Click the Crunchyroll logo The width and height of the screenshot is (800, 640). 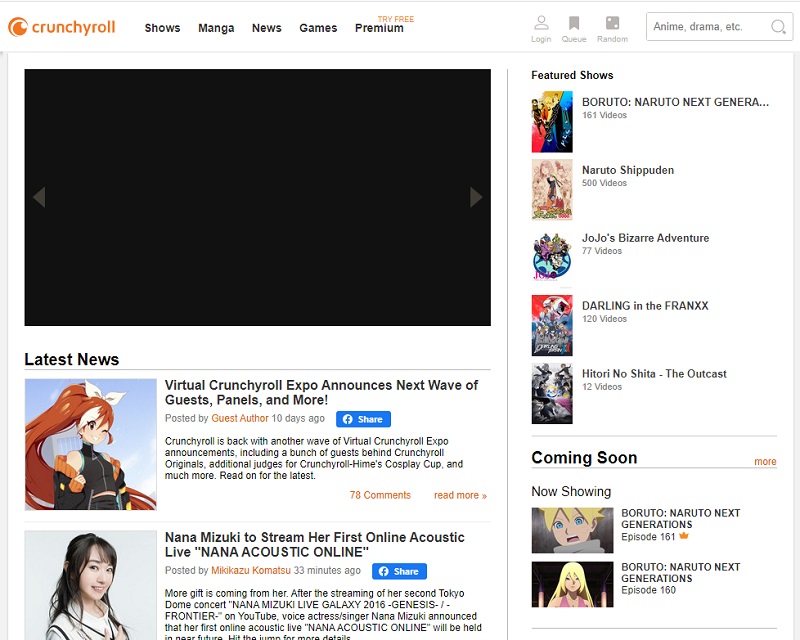coord(62,27)
